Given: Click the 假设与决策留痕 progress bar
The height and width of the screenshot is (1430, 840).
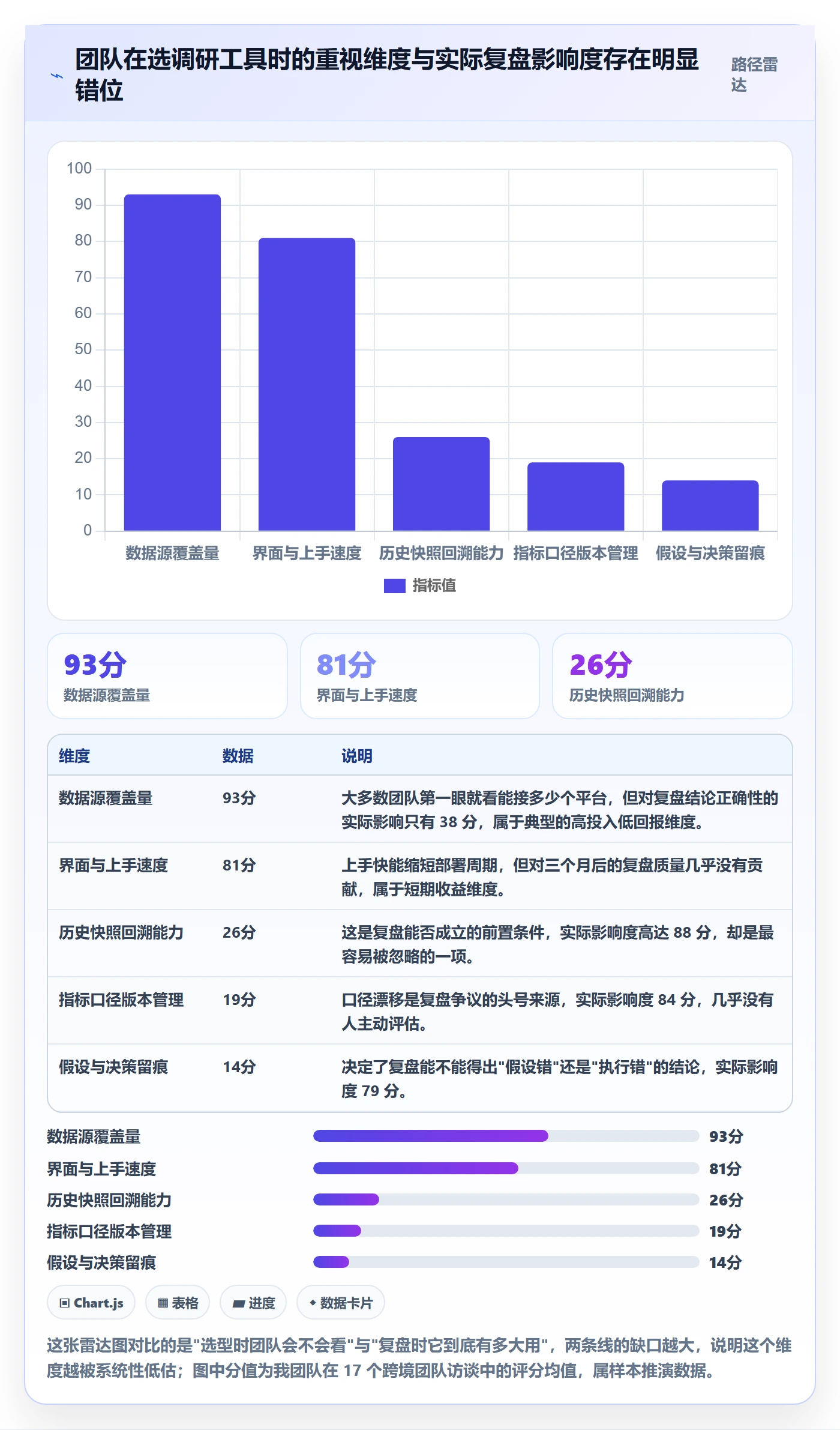Looking at the screenshot, I should [x=506, y=1262].
